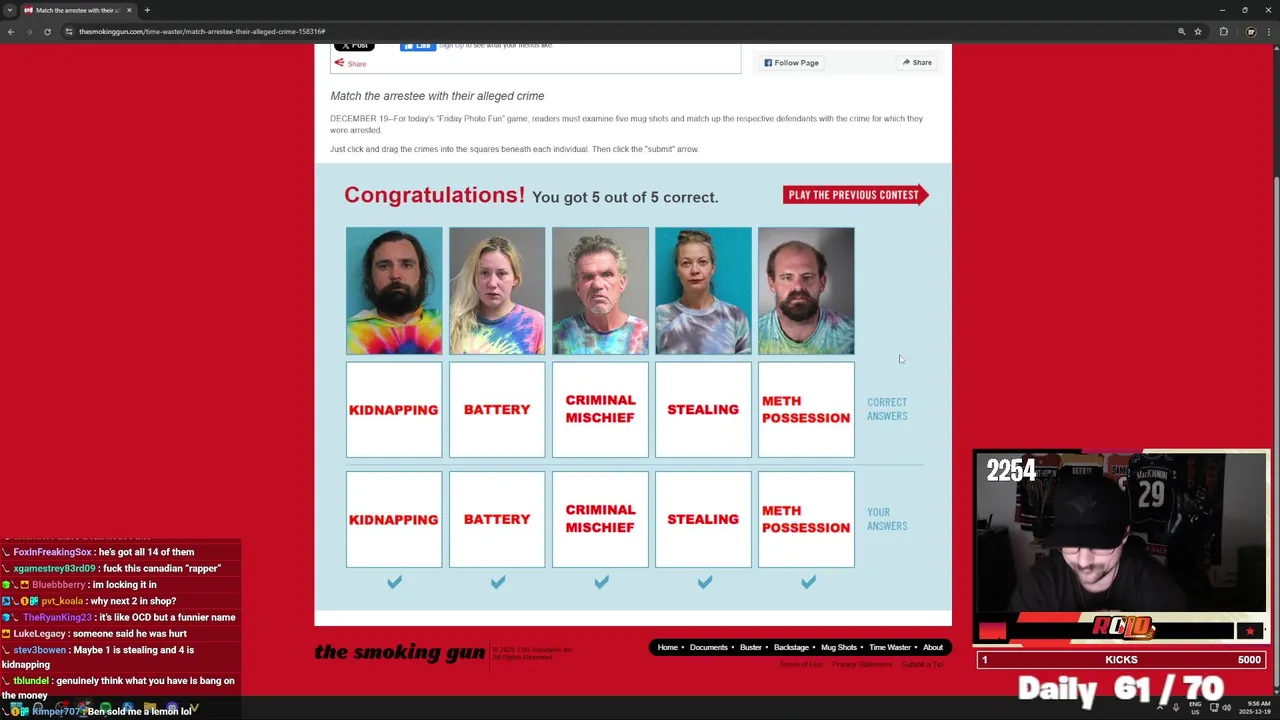Click Stealing tile in Your Answers row

click(x=703, y=520)
